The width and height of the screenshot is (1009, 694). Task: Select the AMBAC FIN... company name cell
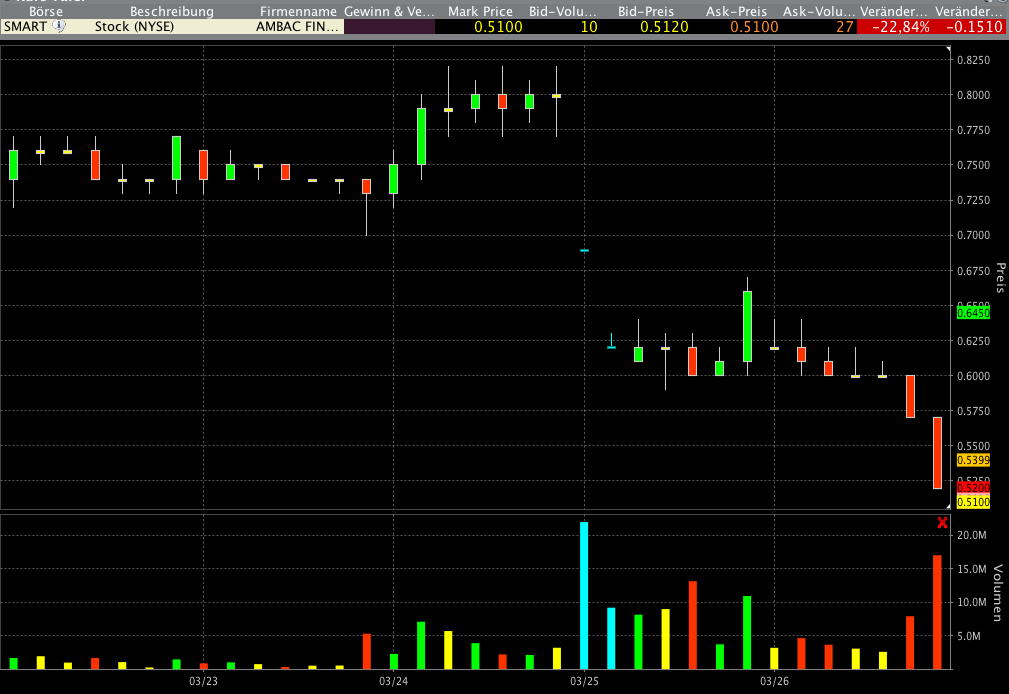[x=297, y=26]
